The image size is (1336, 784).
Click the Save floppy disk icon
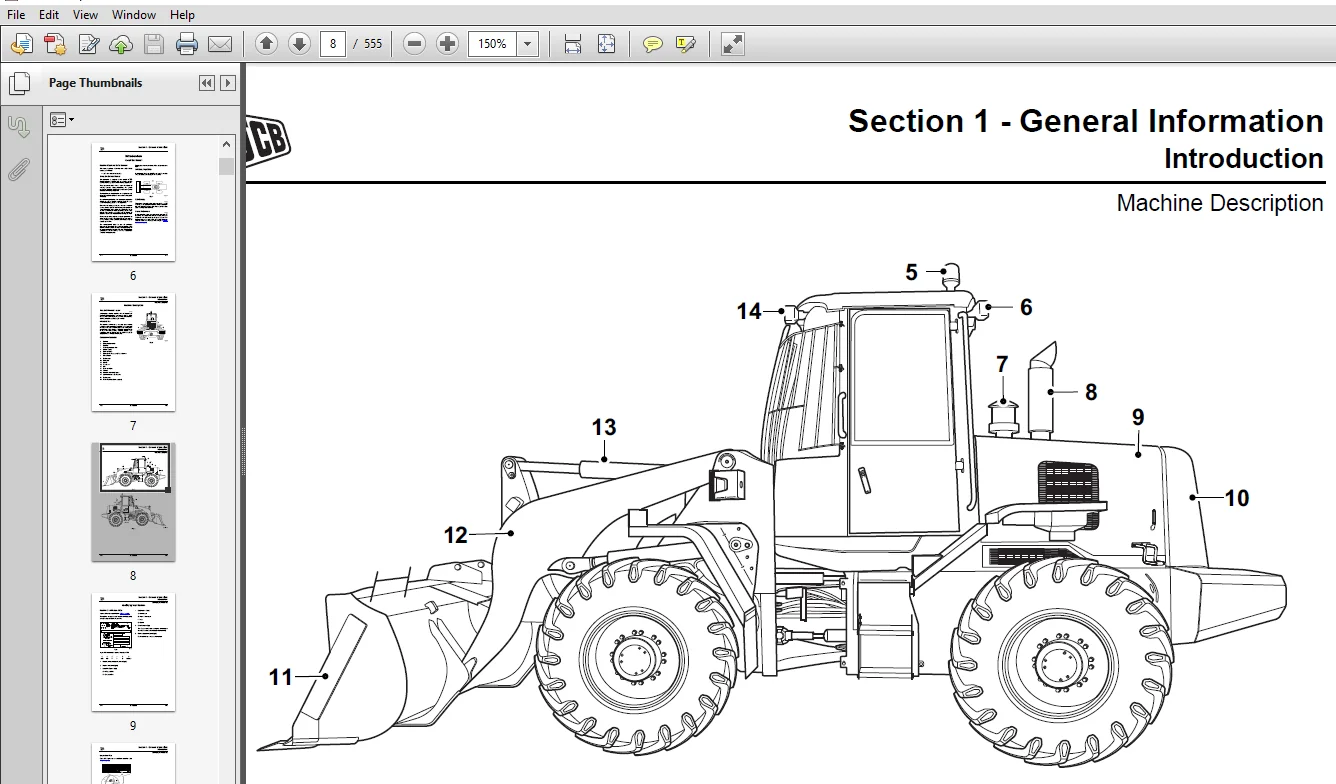coord(154,44)
